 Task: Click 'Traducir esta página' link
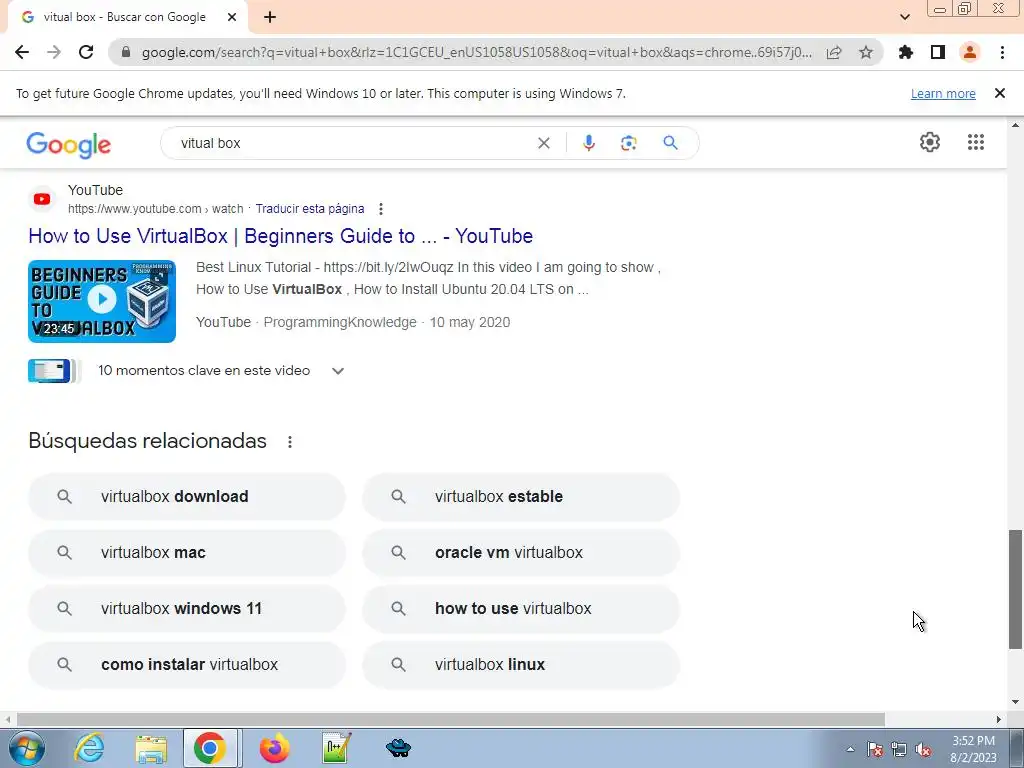click(x=310, y=209)
